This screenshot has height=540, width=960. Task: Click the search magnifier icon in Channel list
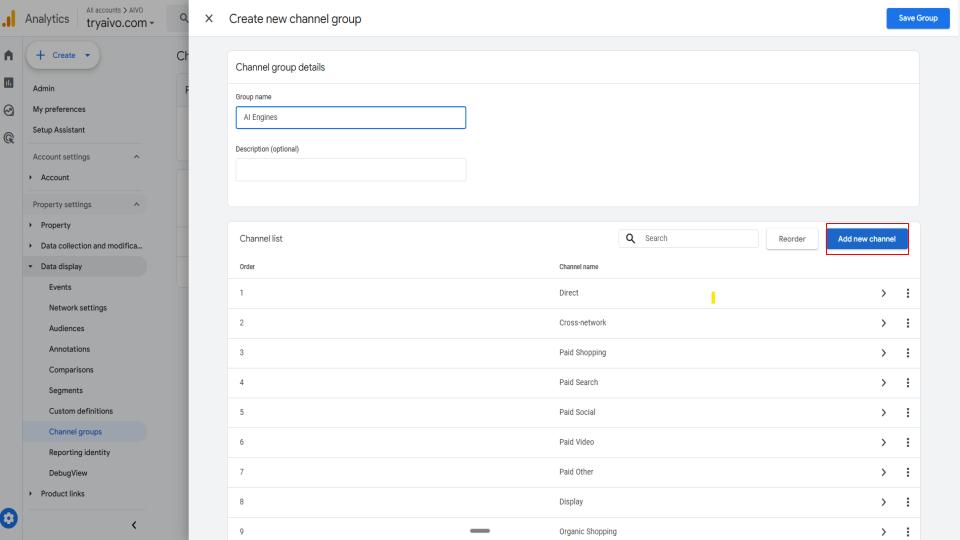630,238
